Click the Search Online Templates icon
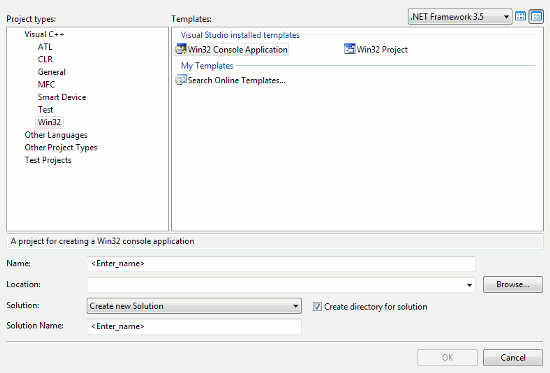 [x=181, y=80]
